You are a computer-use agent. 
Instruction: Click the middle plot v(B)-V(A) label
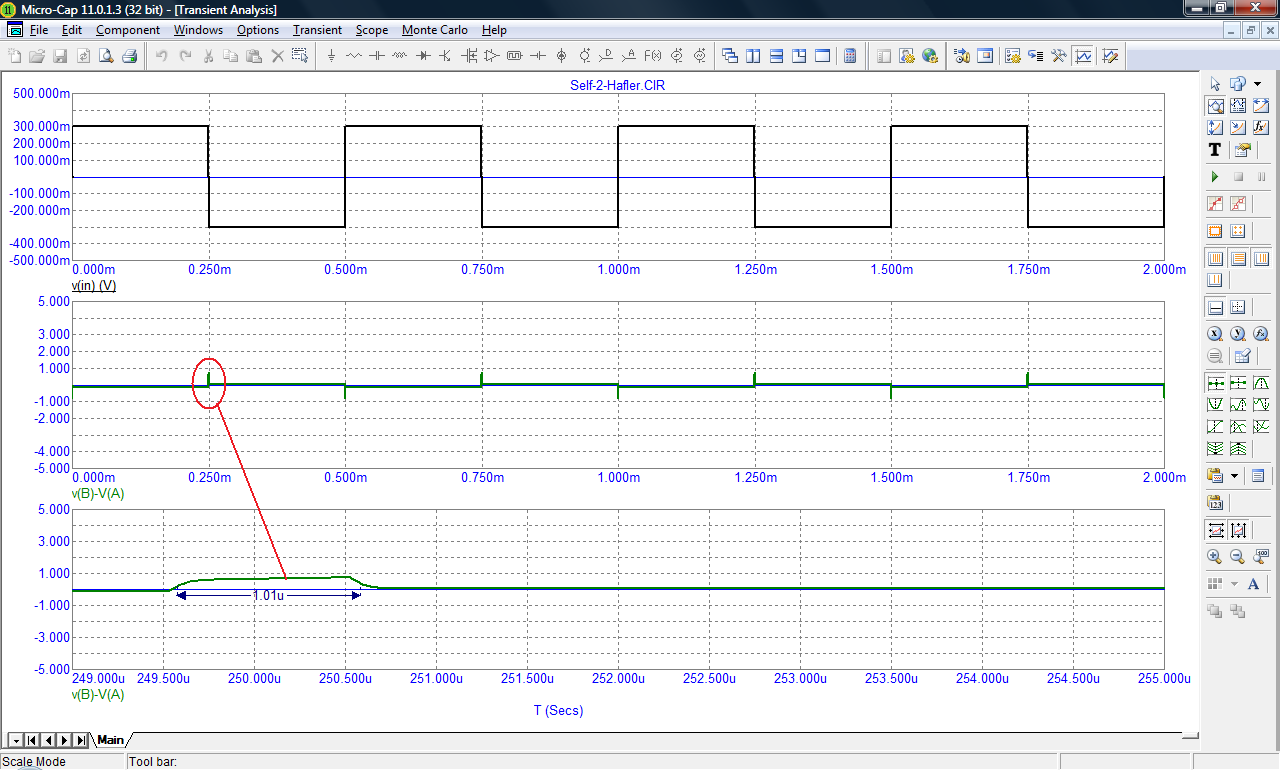tap(98, 494)
